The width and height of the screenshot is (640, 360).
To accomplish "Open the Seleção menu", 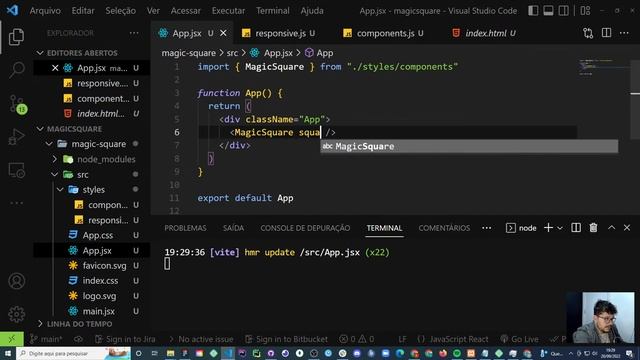I will click(120, 11).
